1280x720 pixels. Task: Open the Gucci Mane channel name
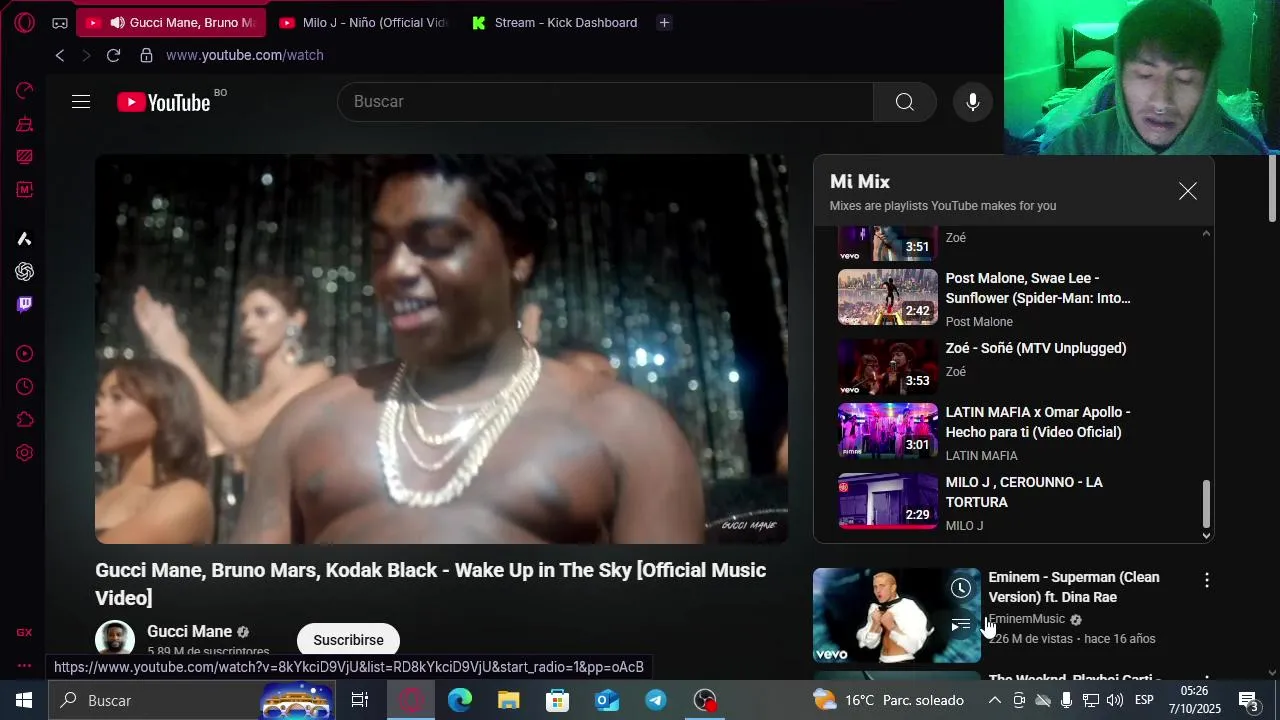pyautogui.click(x=189, y=631)
